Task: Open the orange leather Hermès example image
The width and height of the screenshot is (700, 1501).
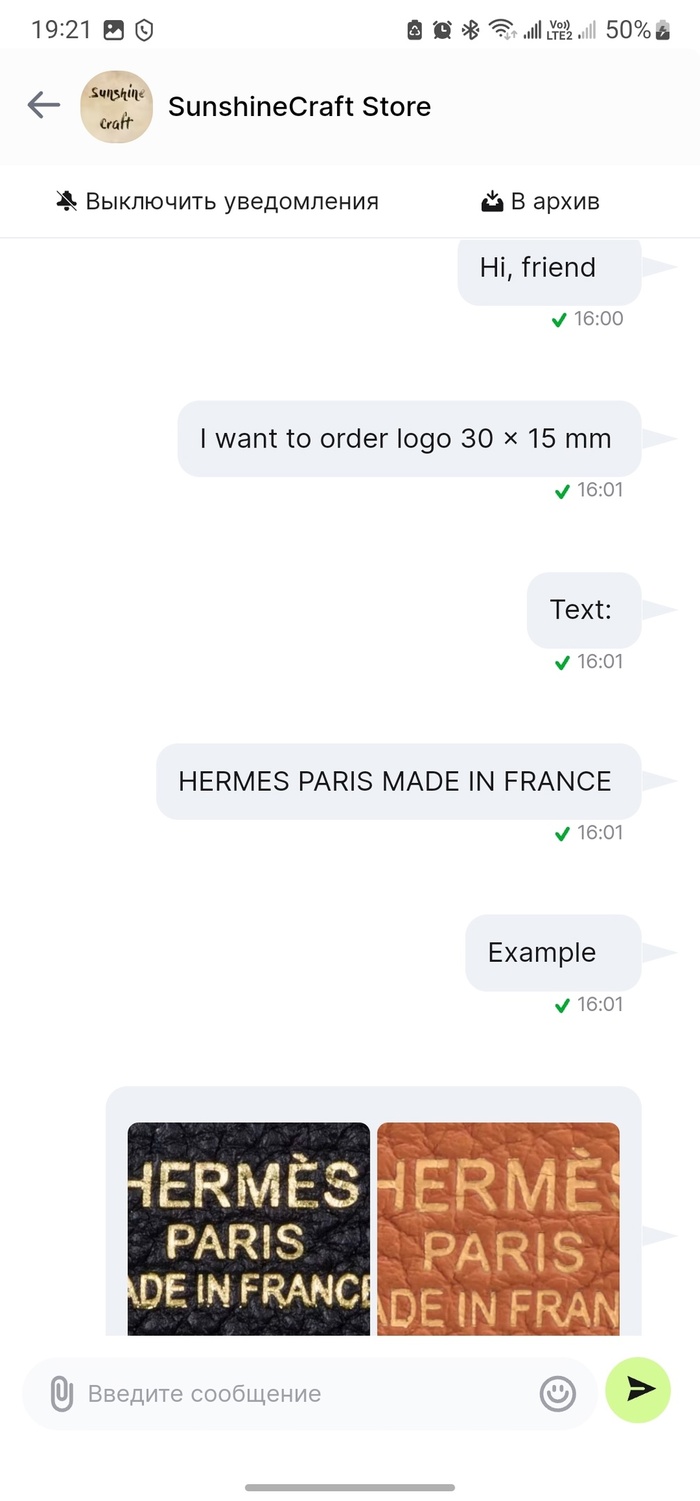Action: (498, 1228)
